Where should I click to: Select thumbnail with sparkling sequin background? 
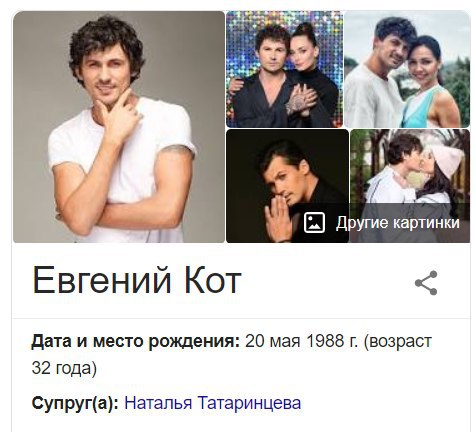pyautogui.click(x=284, y=69)
